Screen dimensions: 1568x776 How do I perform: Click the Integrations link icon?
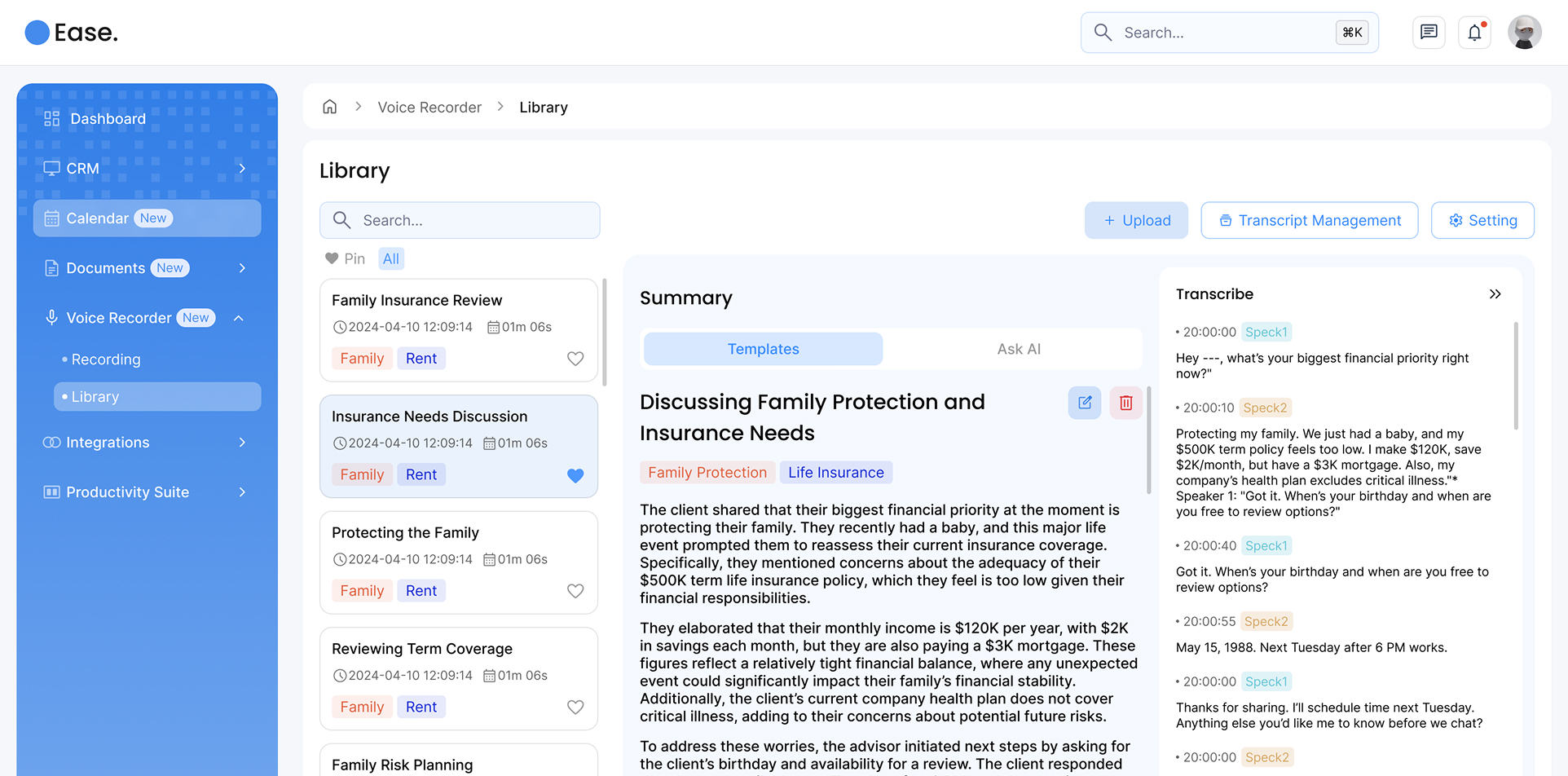pos(51,443)
